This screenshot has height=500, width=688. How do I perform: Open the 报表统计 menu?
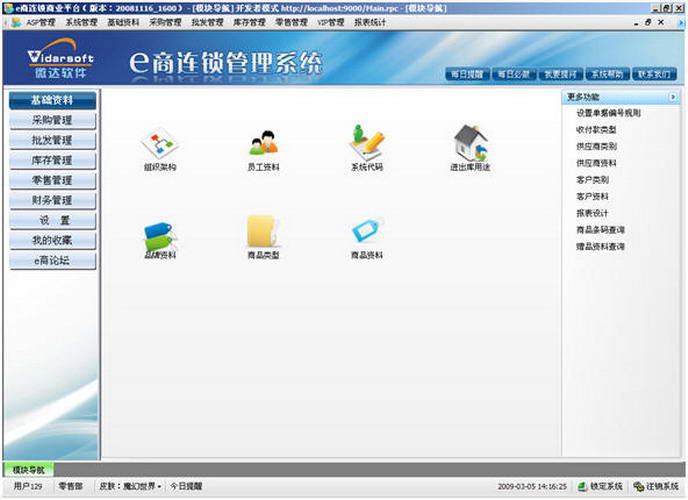point(370,22)
